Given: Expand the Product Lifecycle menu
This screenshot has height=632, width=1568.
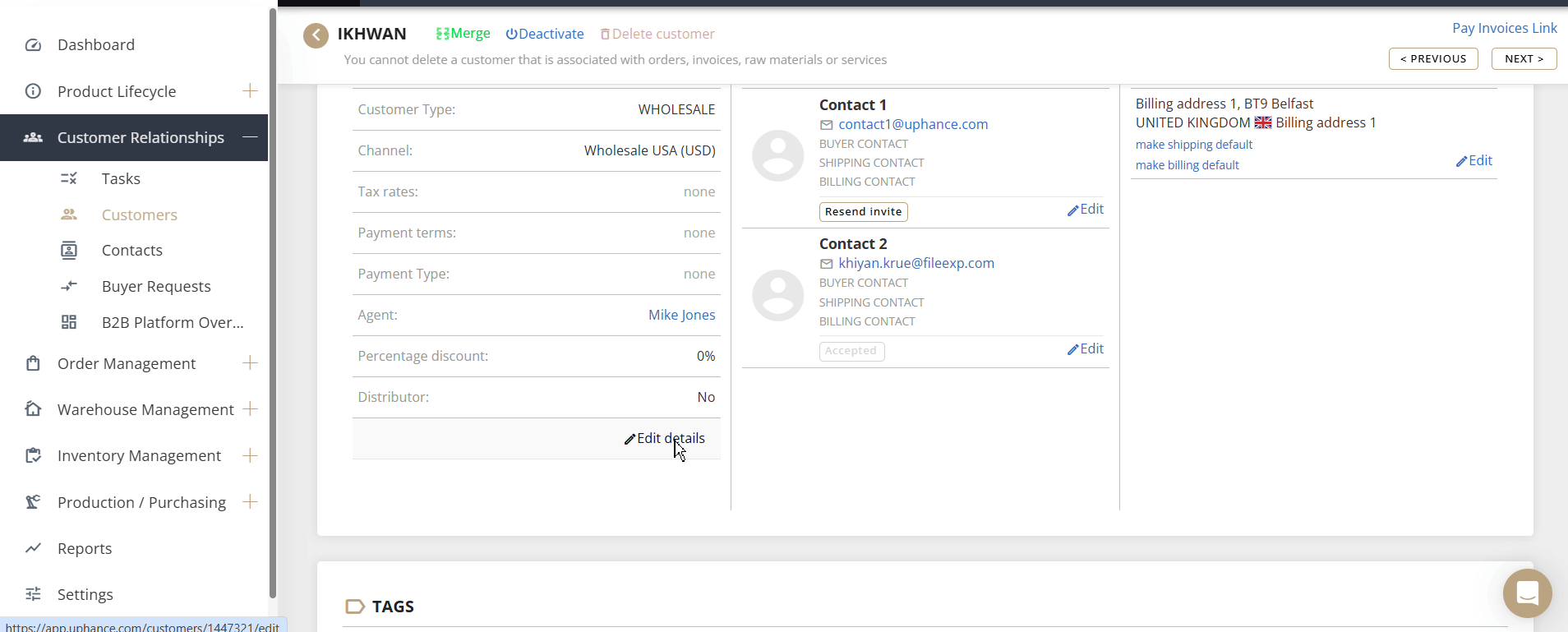Looking at the screenshot, I should tap(250, 91).
